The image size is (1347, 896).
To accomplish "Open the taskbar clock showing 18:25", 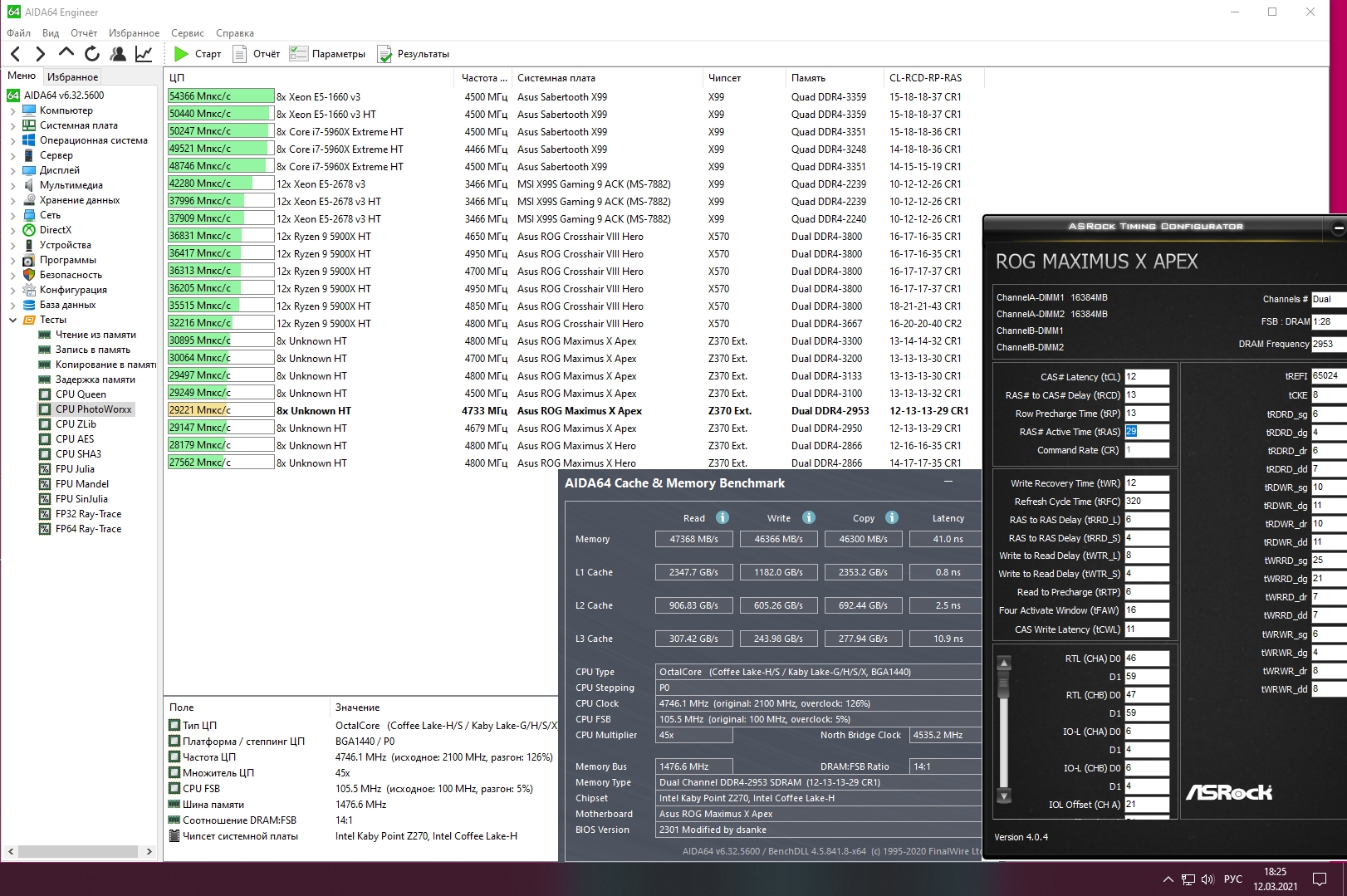I will pyautogui.click(x=1276, y=879).
